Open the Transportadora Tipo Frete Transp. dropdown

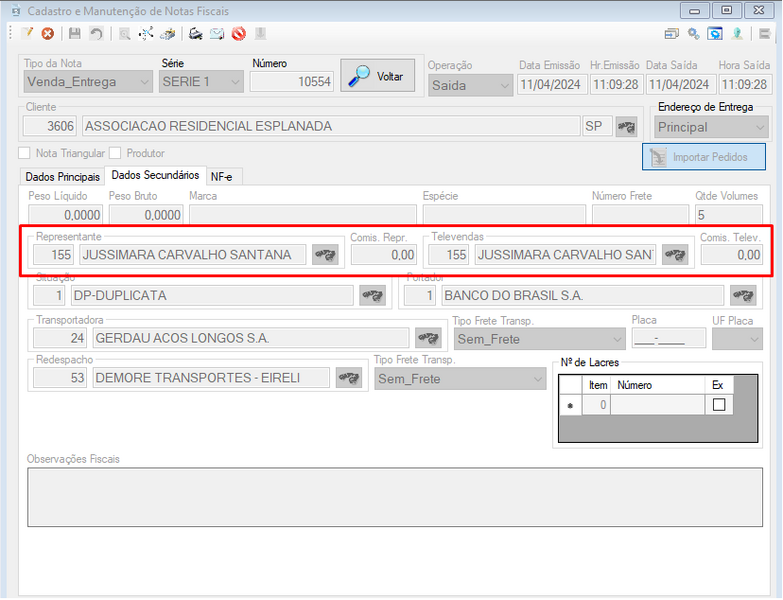click(x=539, y=339)
